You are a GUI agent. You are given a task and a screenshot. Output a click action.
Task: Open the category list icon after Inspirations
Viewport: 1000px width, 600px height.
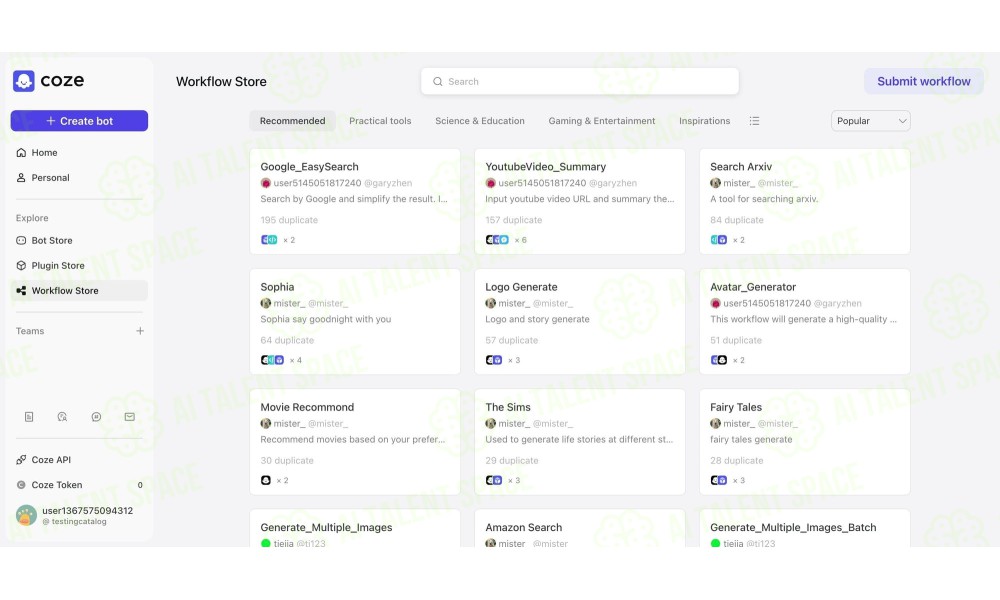point(754,121)
